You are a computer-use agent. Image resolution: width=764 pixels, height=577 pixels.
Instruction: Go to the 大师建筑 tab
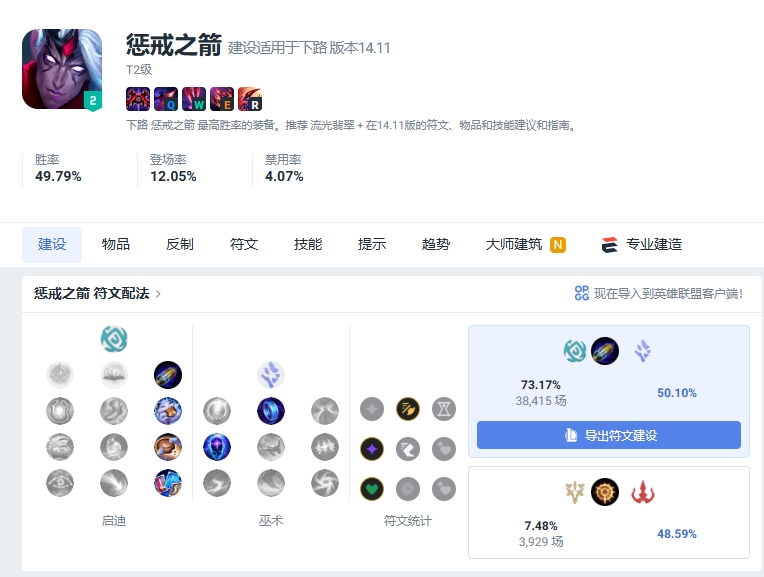click(525, 245)
